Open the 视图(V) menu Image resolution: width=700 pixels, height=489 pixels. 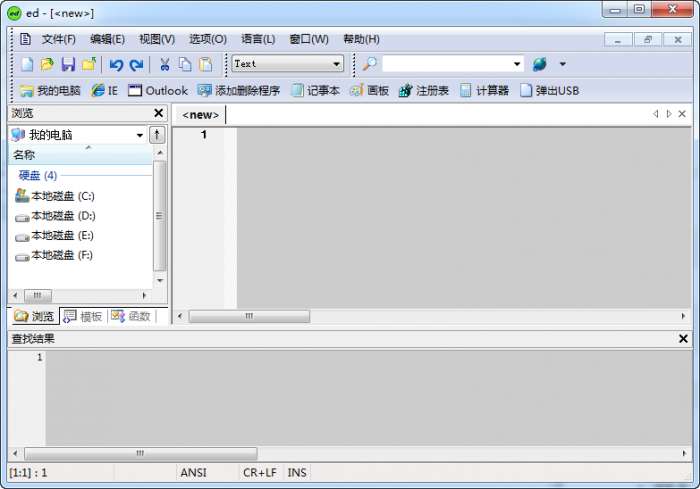(157, 39)
